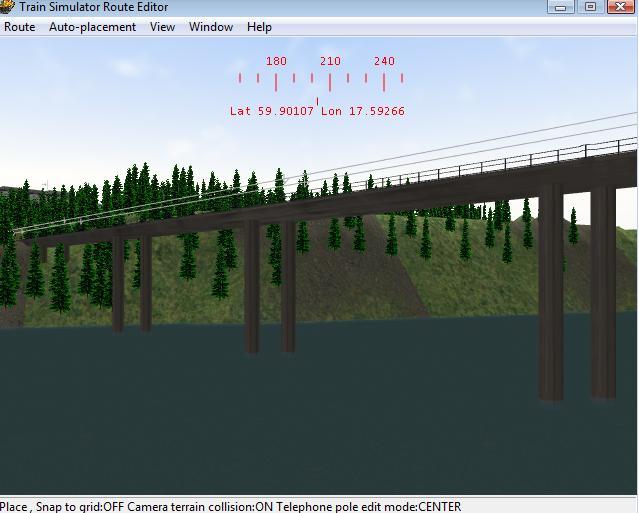Screen dimensions: 639x513
Task: Open the Route menu
Action: point(20,27)
